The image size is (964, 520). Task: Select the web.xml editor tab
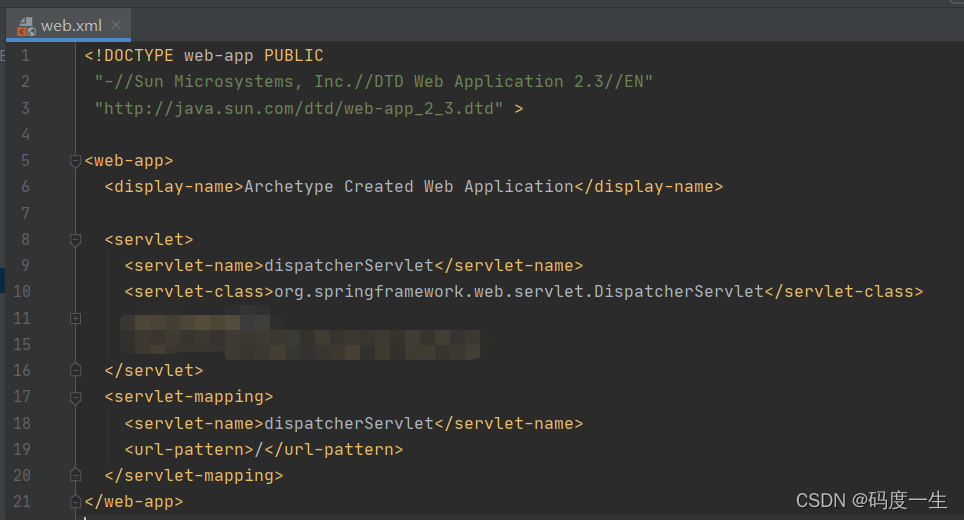pyautogui.click(x=68, y=25)
